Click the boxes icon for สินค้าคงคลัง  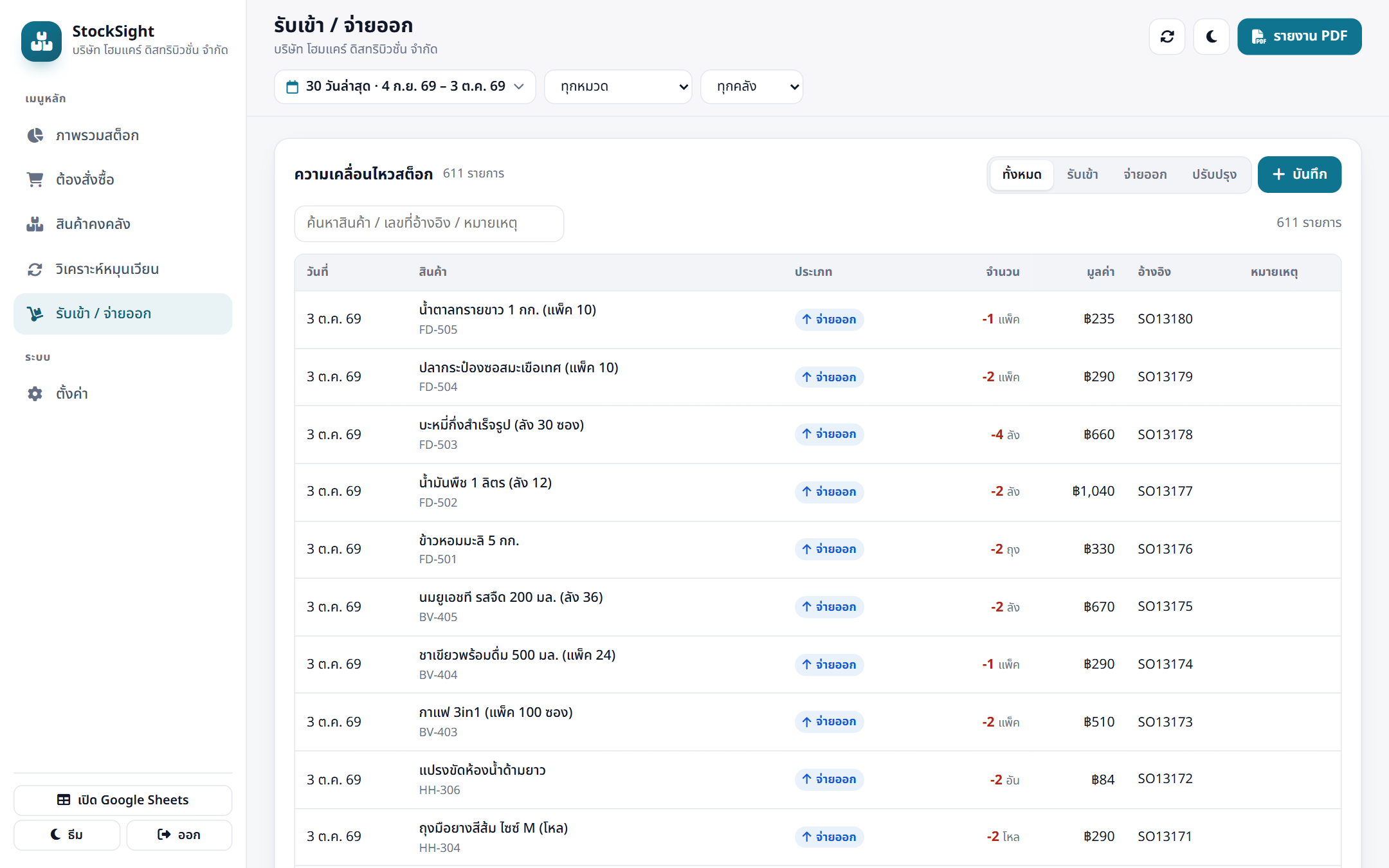pos(35,224)
